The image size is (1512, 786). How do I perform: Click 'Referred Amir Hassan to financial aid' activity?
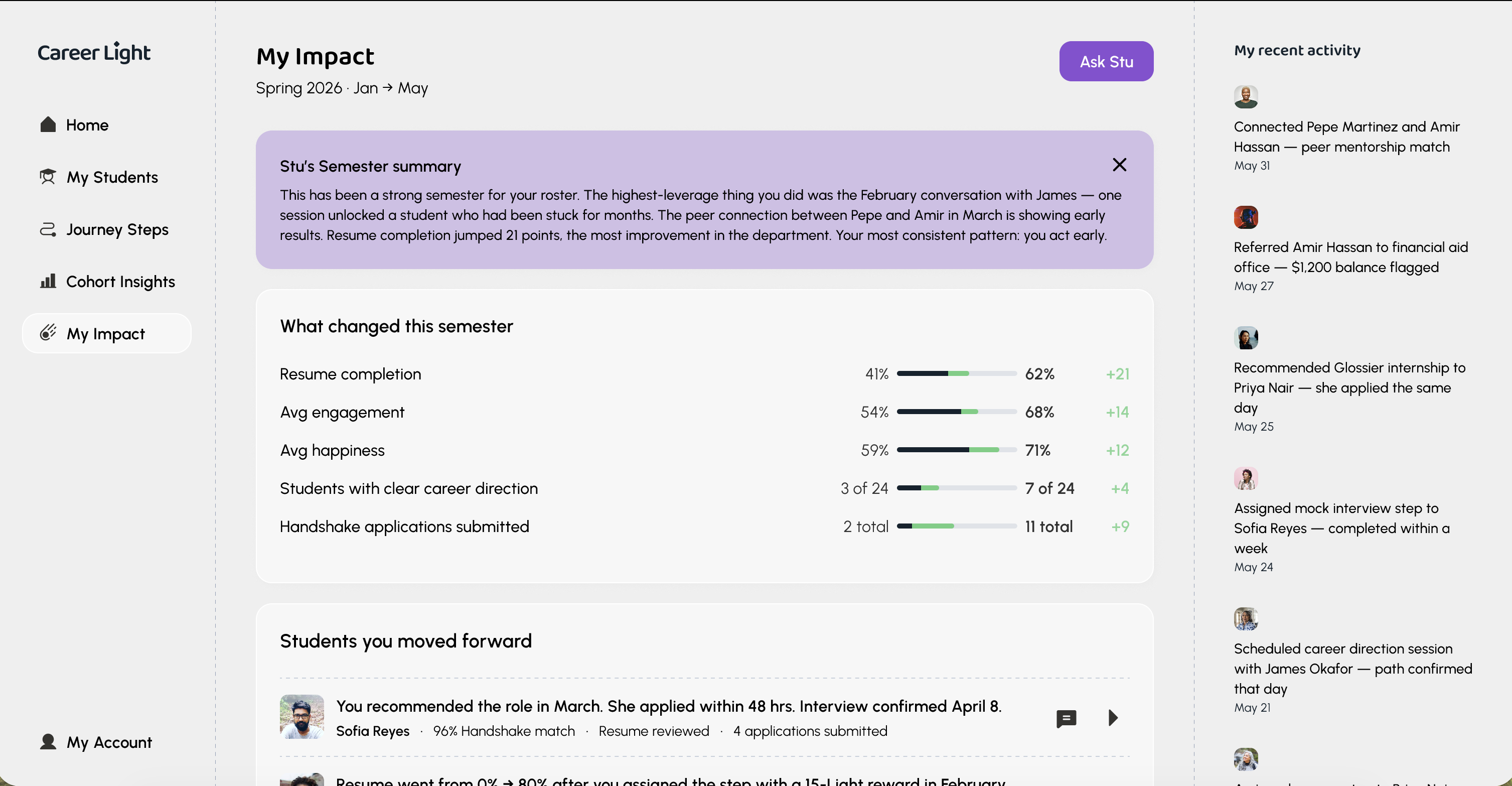(1350, 257)
